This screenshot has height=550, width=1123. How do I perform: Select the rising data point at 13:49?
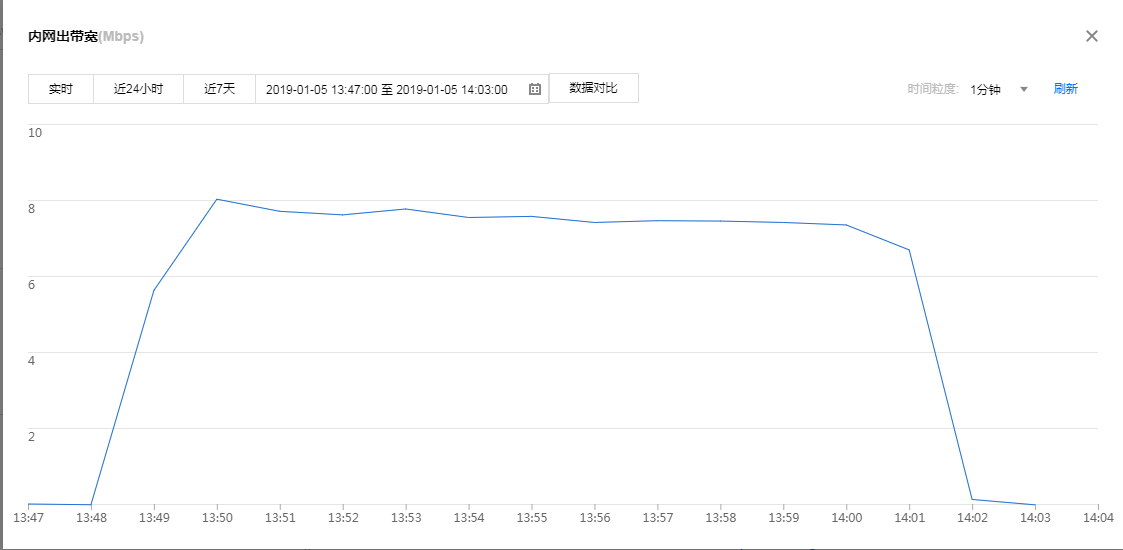pos(154,290)
